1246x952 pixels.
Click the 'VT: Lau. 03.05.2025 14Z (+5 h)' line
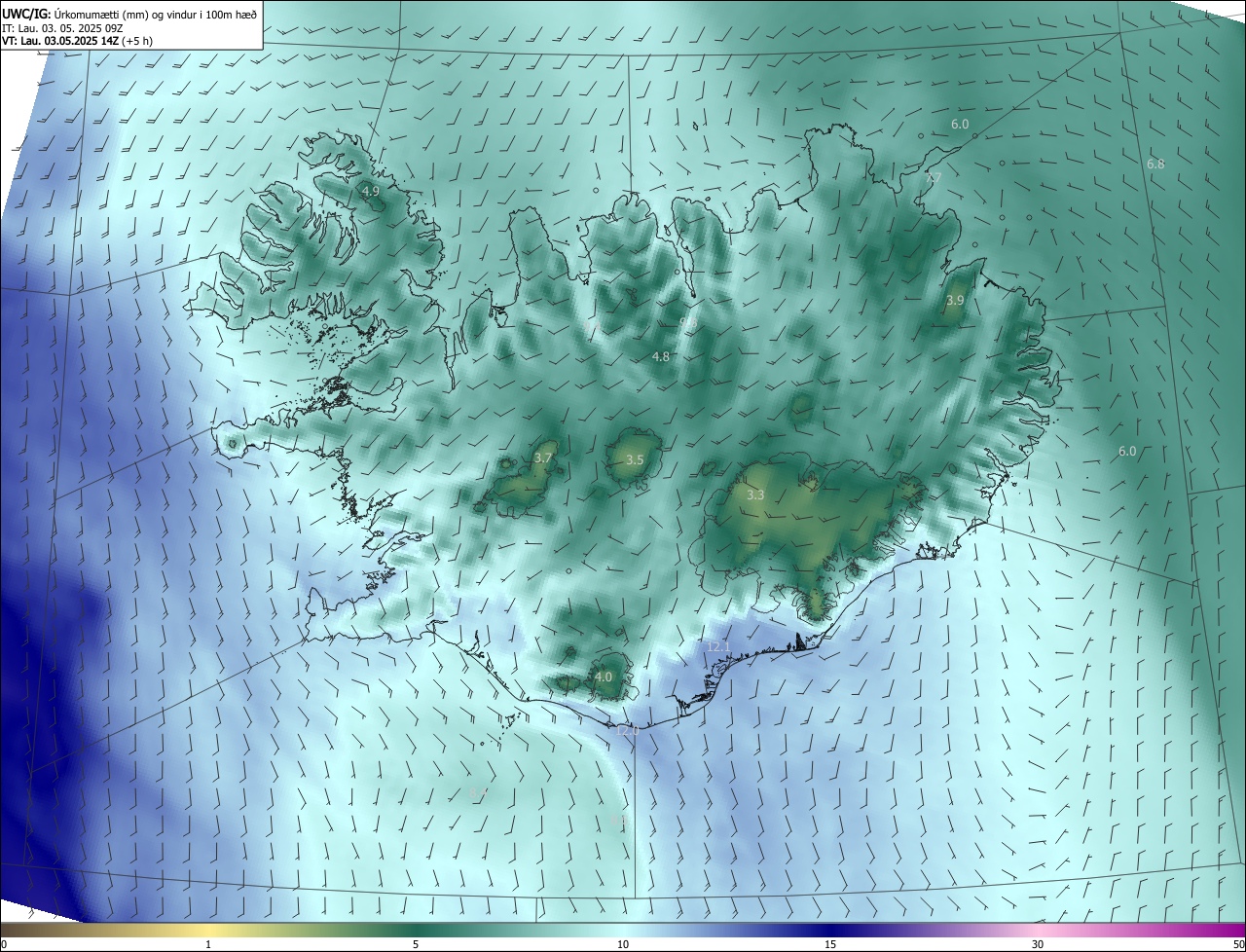[77, 41]
